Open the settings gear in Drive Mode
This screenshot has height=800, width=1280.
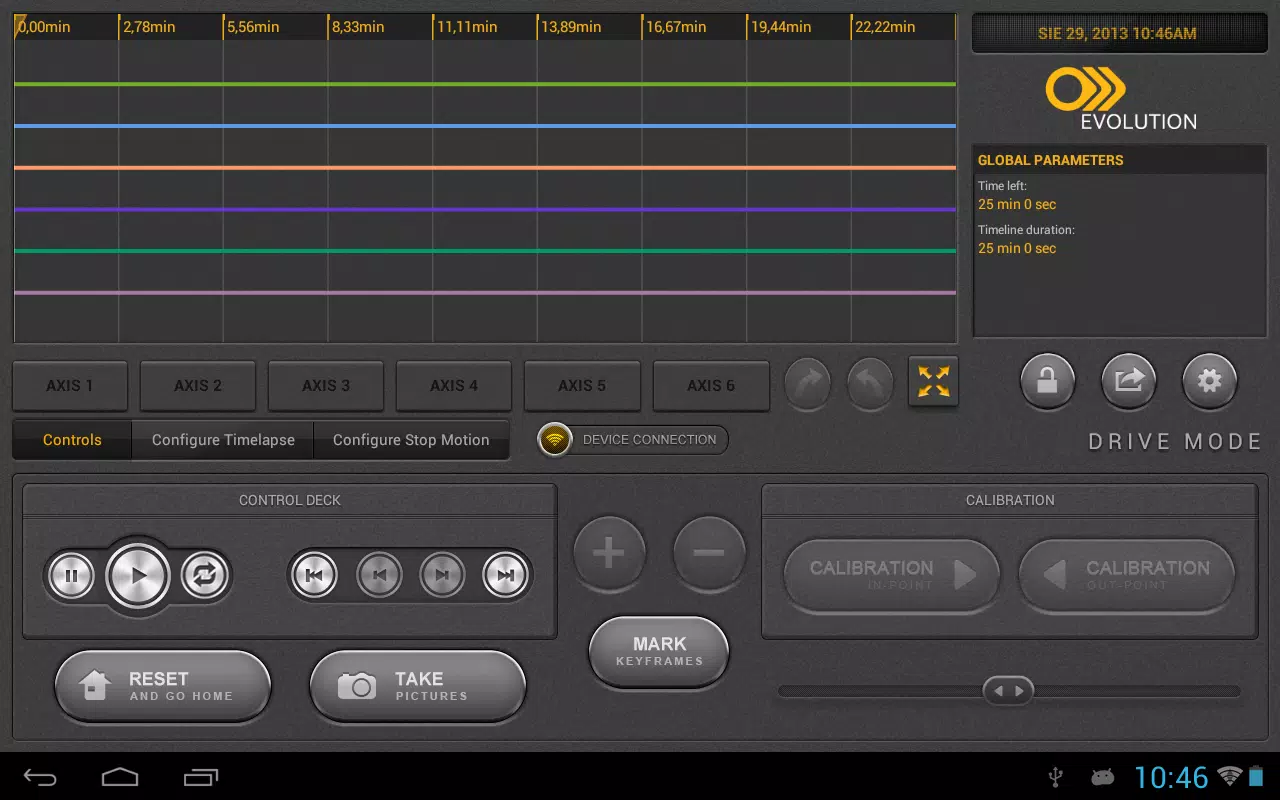(1209, 381)
